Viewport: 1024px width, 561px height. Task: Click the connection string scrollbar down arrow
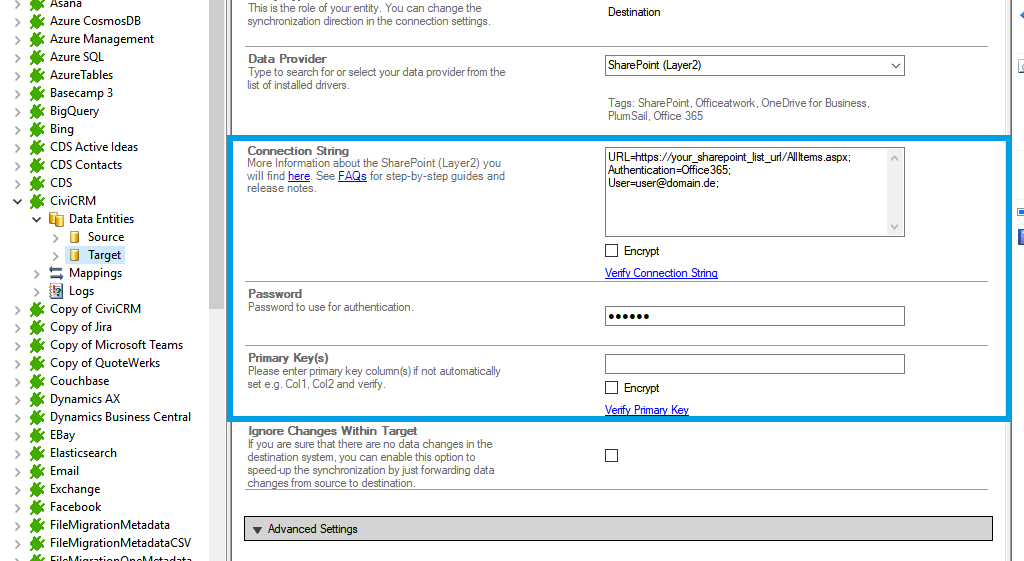click(x=895, y=227)
